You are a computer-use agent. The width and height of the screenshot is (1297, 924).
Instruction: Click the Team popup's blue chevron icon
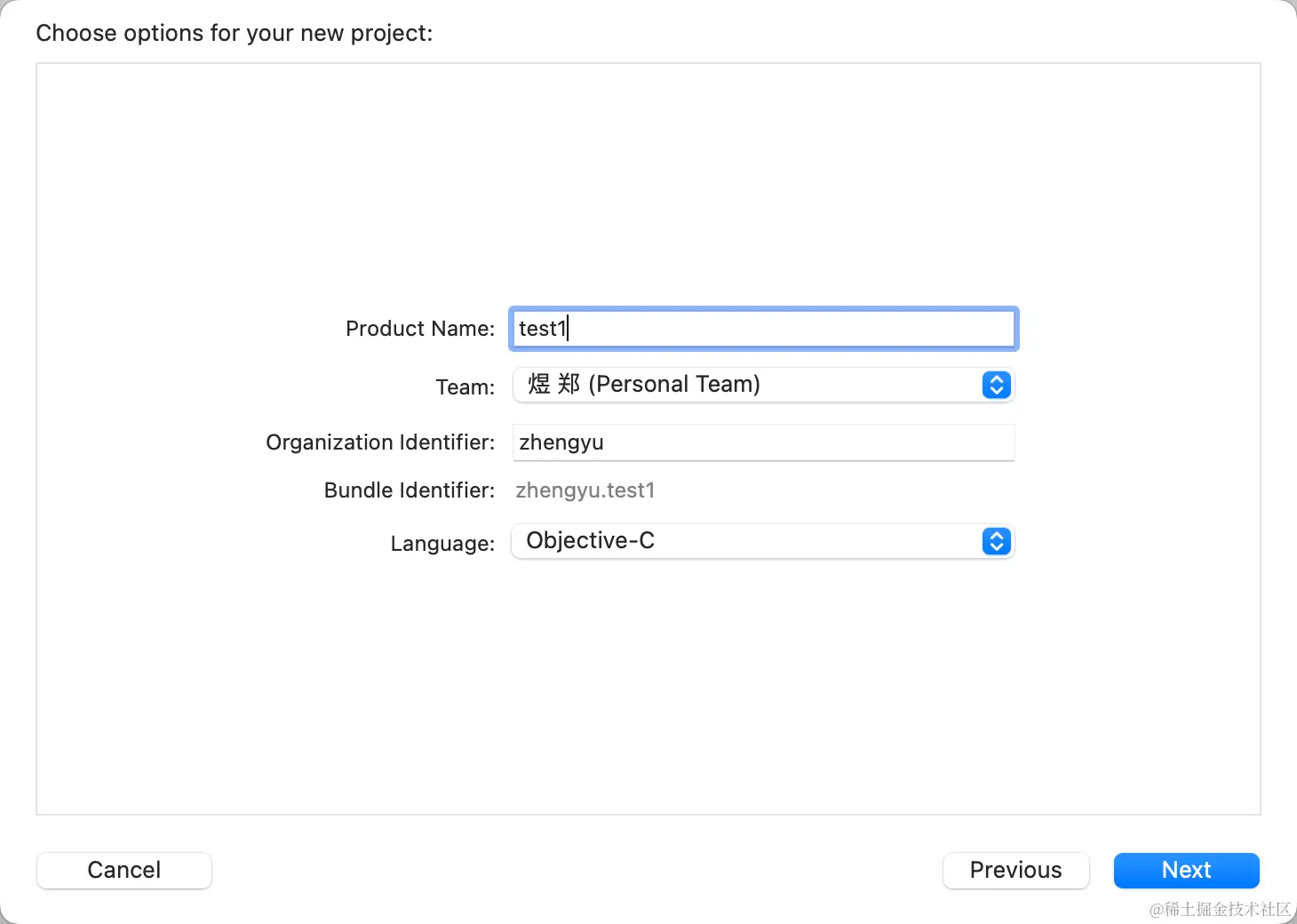coord(996,385)
